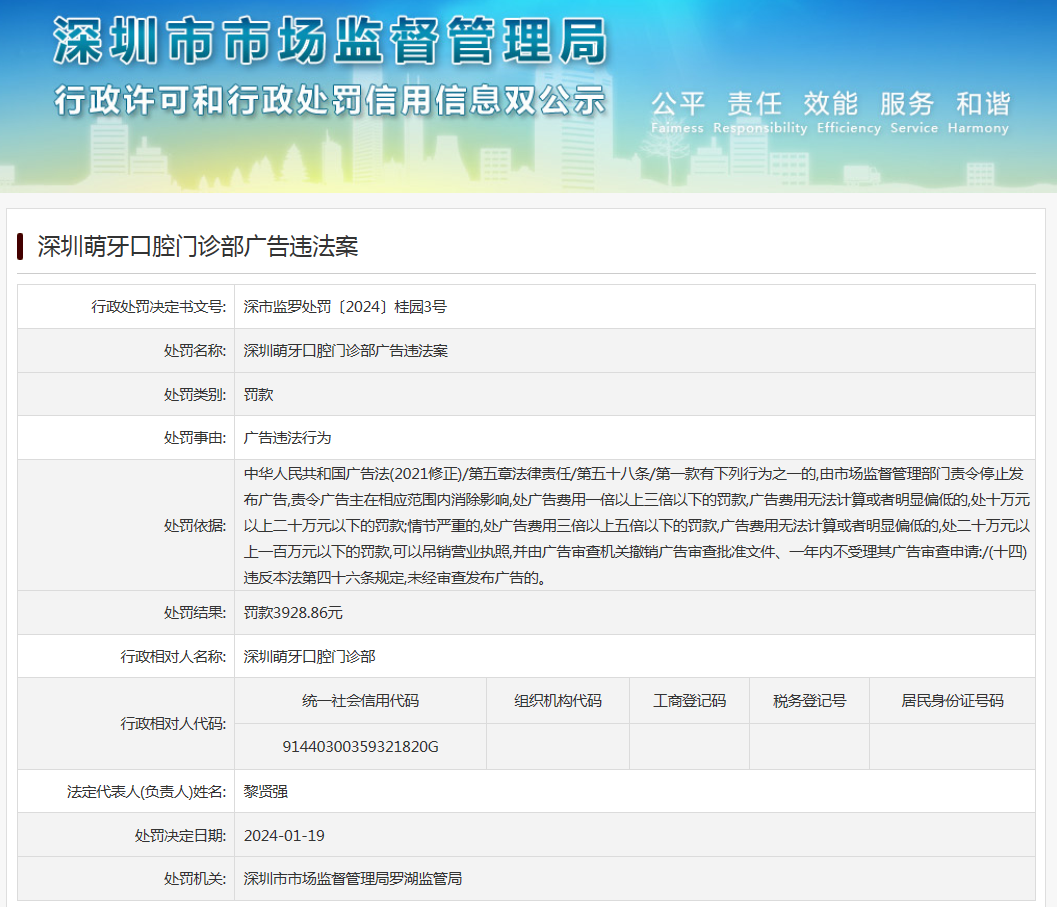Select the credit code 91440300359321820G
Viewport: 1057px width, 907px height.
[361, 747]
